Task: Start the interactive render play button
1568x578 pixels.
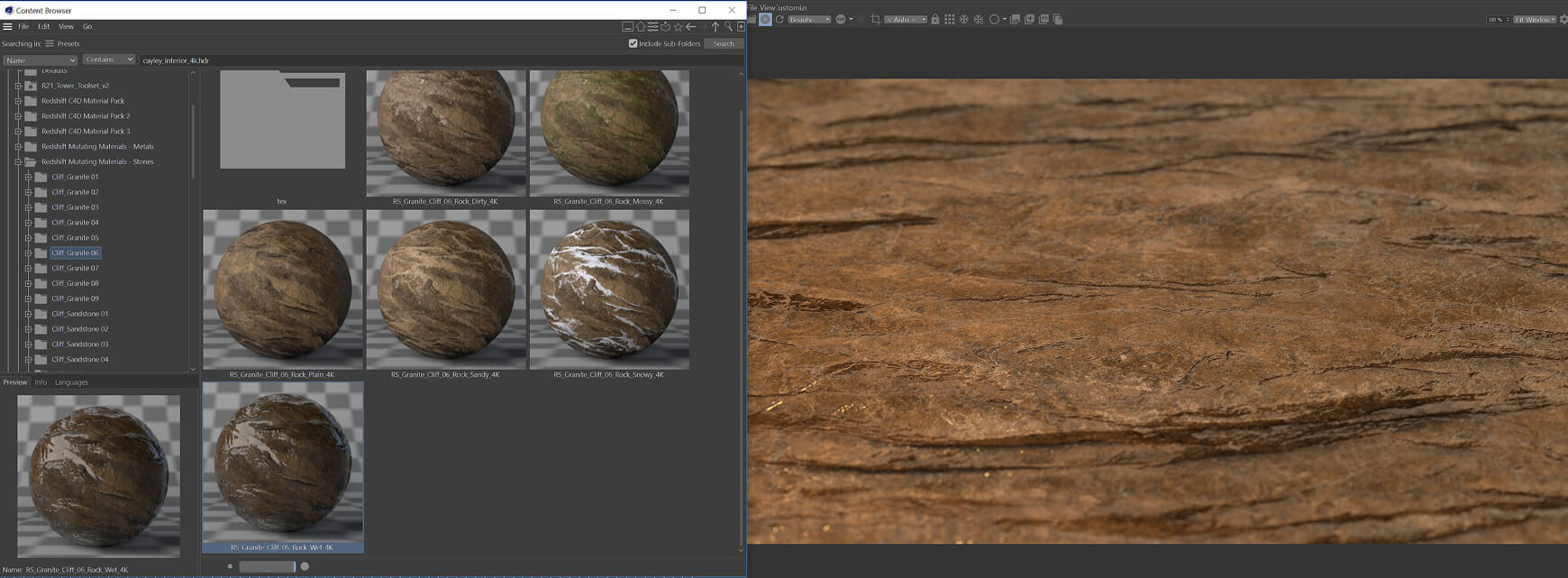Action: pos(765,19)
